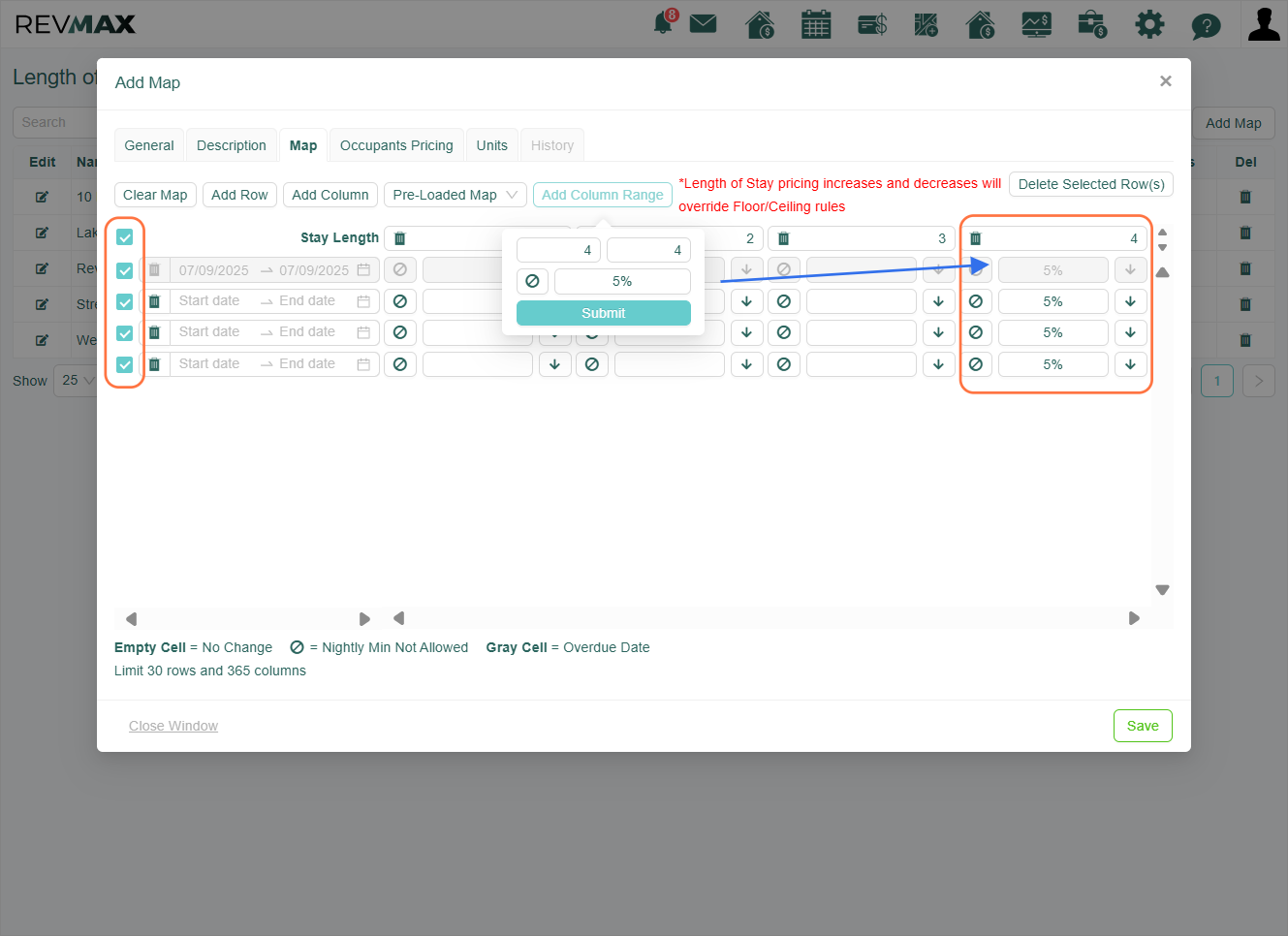
Task: Open the Occupants Pricing tab
Action: (396, 145)
